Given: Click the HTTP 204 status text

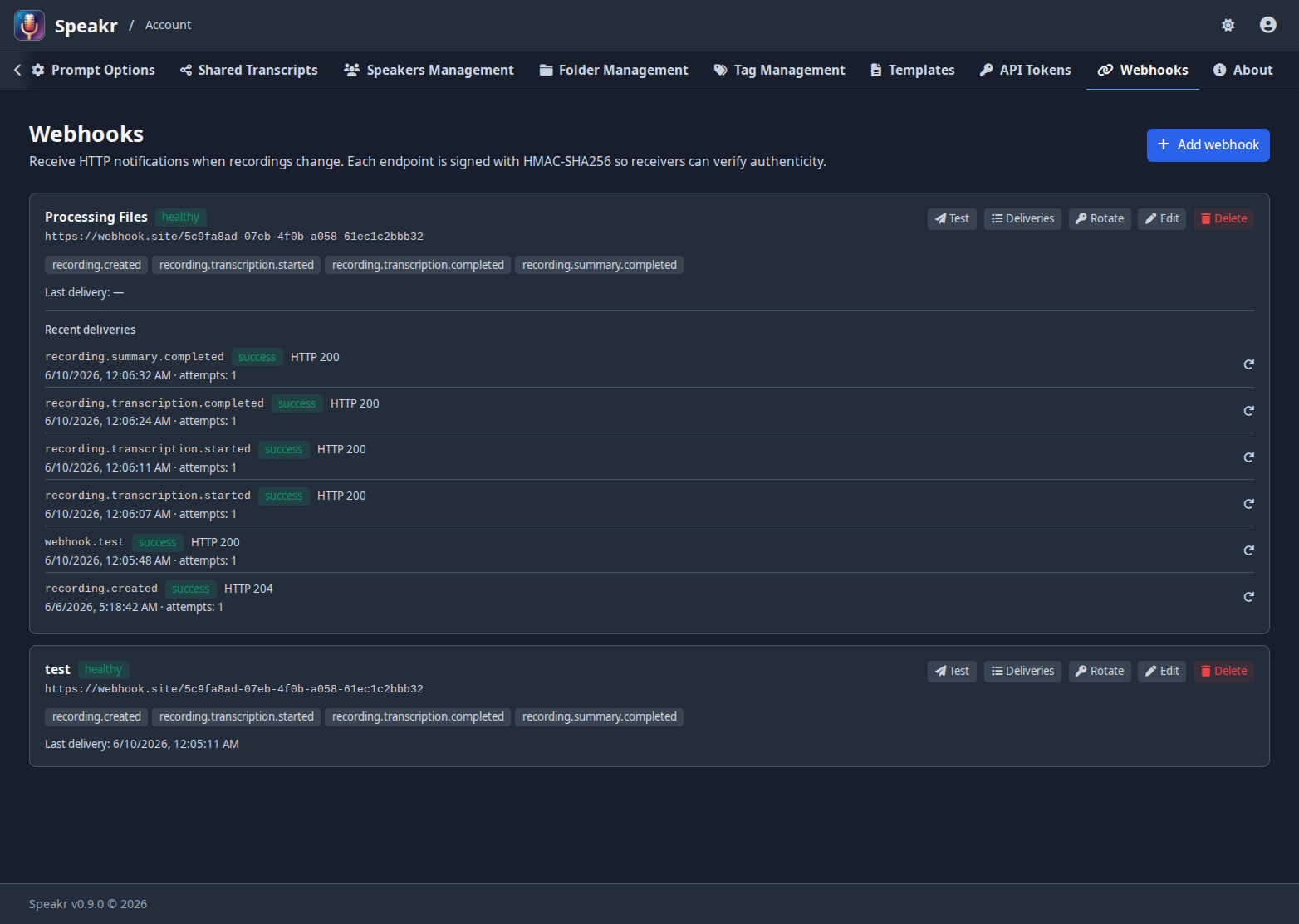Looking at the screenshot, I should (248, 589).
